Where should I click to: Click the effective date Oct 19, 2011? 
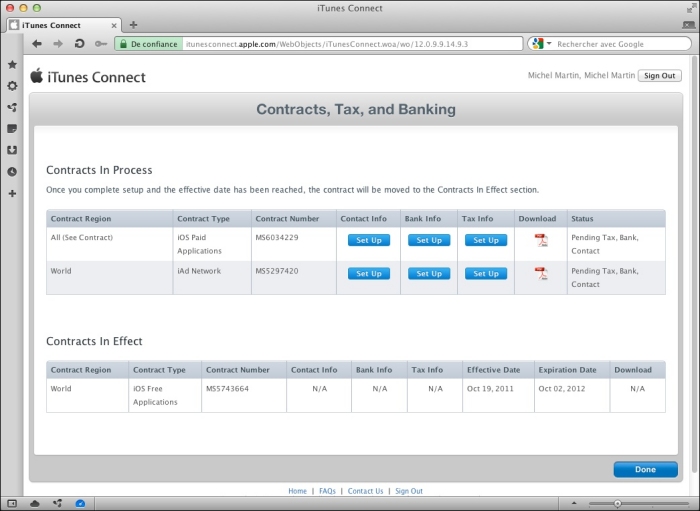[490, 389]
